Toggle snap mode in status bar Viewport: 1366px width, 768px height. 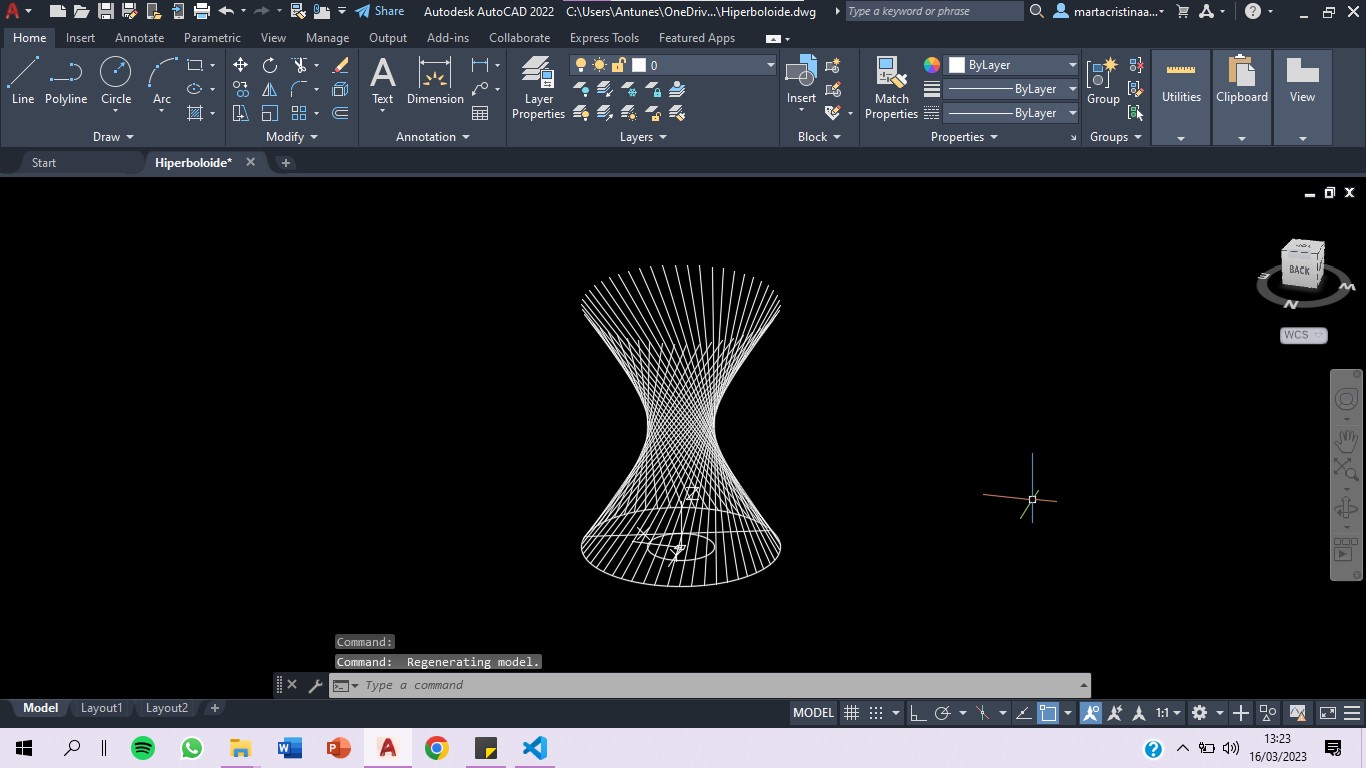pos(876,713)
